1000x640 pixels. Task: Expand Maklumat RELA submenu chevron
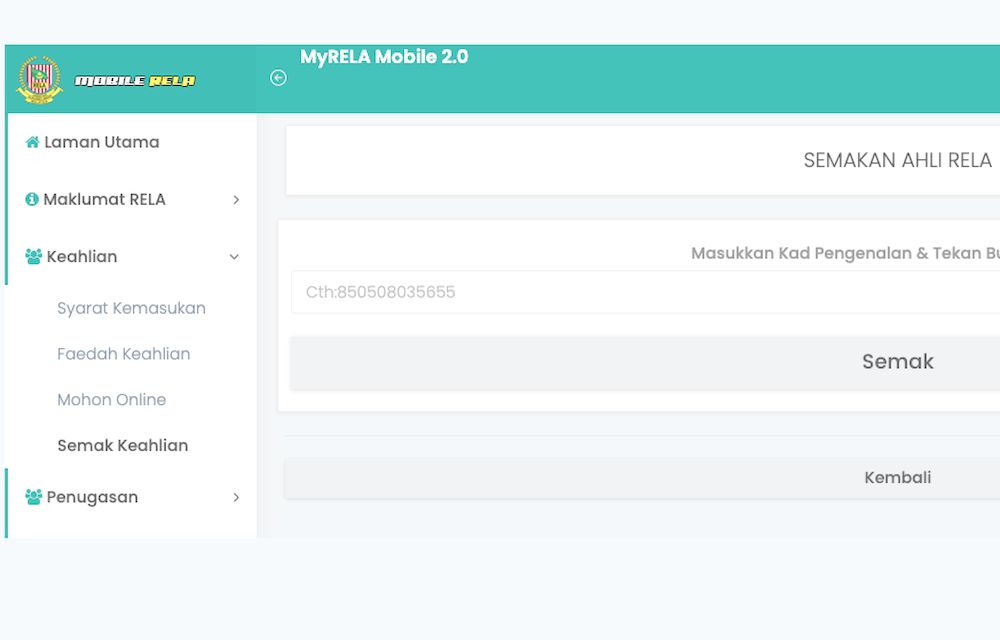tap(236, 200)
